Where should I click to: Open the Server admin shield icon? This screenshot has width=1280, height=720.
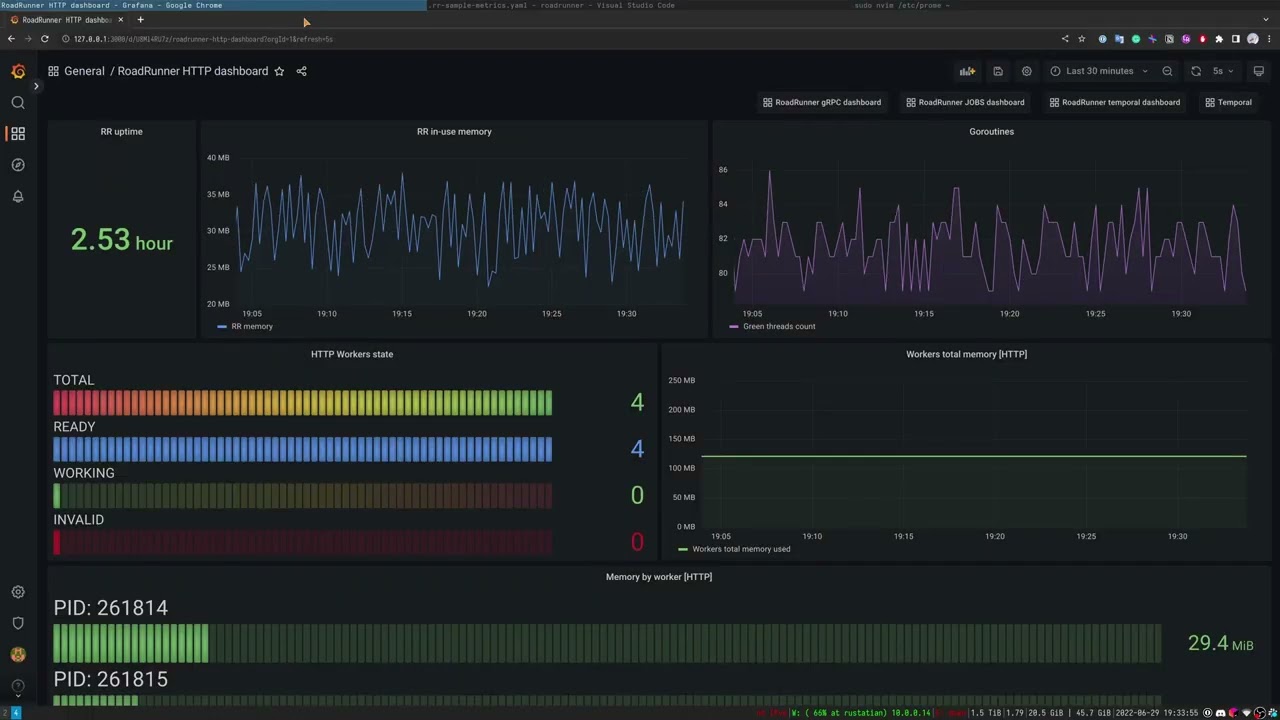pyautogui.click(x=18, y=623)
